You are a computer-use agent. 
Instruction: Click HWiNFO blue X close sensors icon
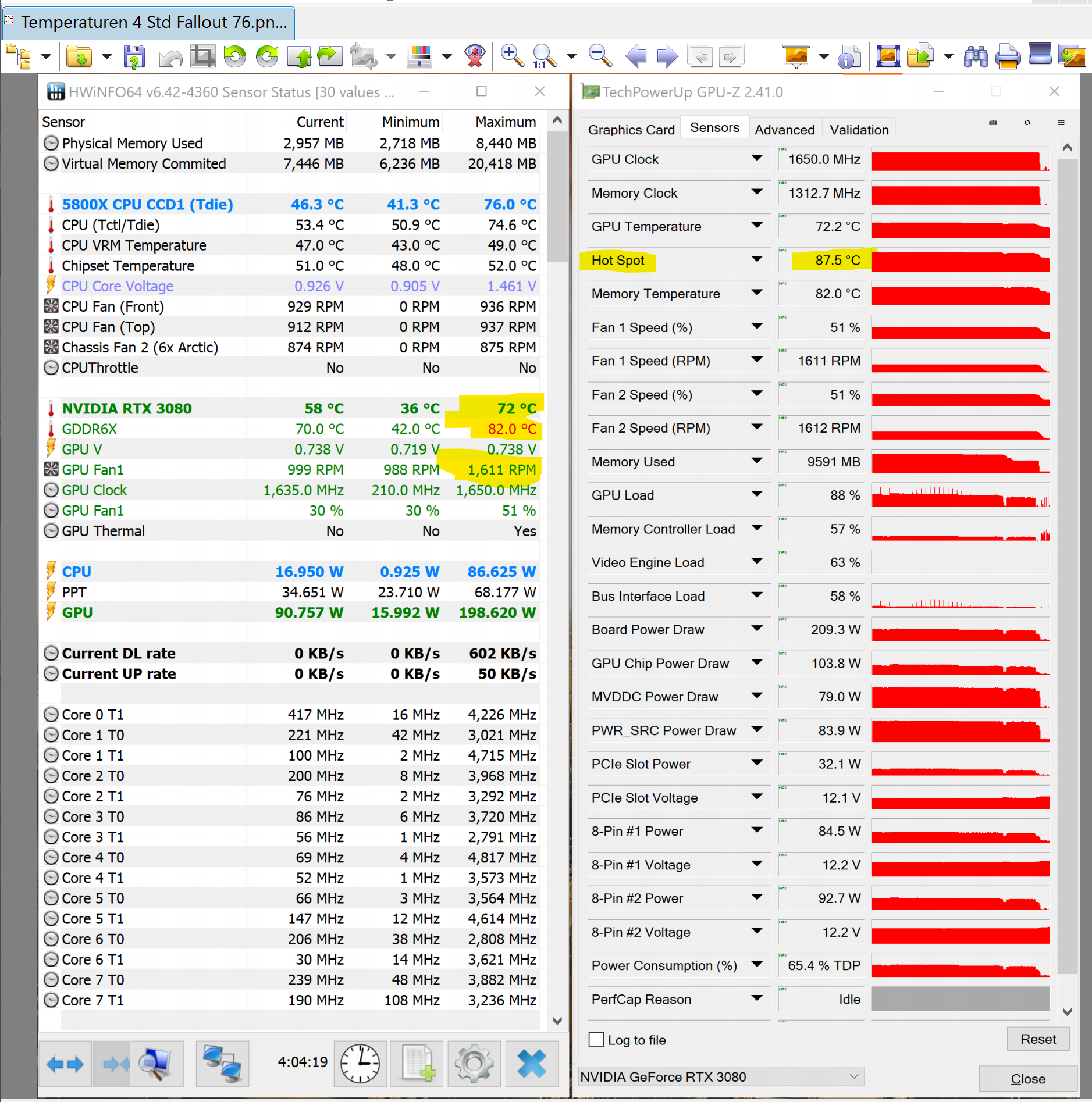(532, 1064)
